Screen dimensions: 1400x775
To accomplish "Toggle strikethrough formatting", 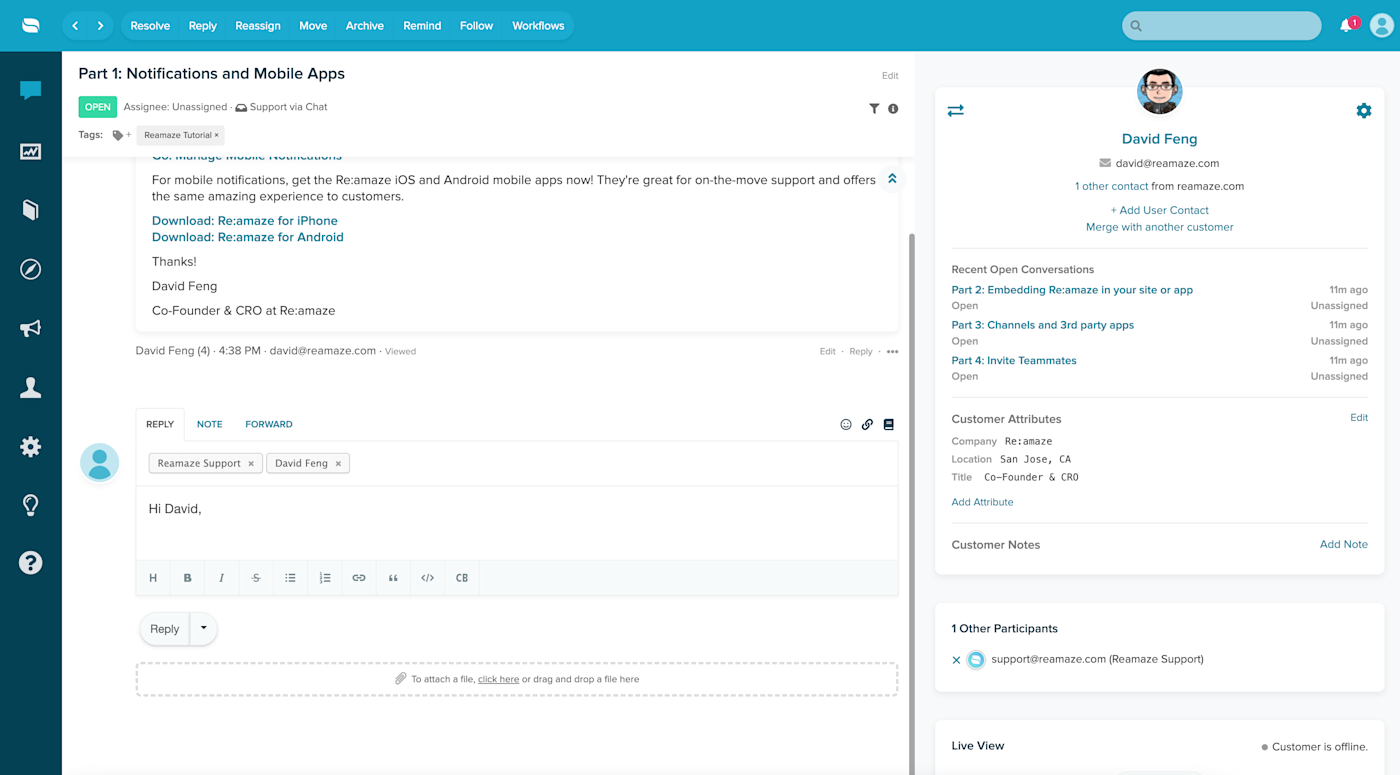I will pos(256,578).
